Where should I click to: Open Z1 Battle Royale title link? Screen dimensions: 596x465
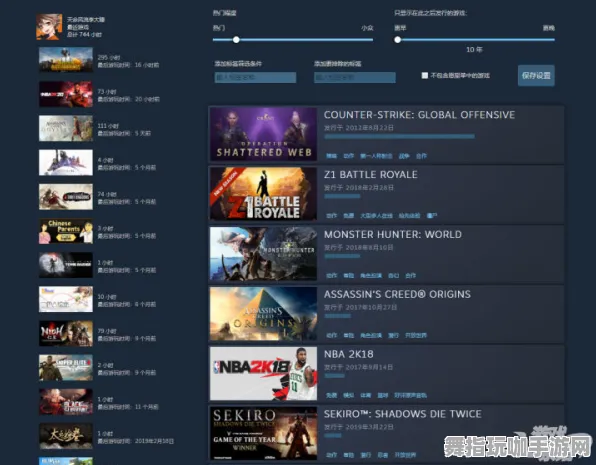pos(371,175)
